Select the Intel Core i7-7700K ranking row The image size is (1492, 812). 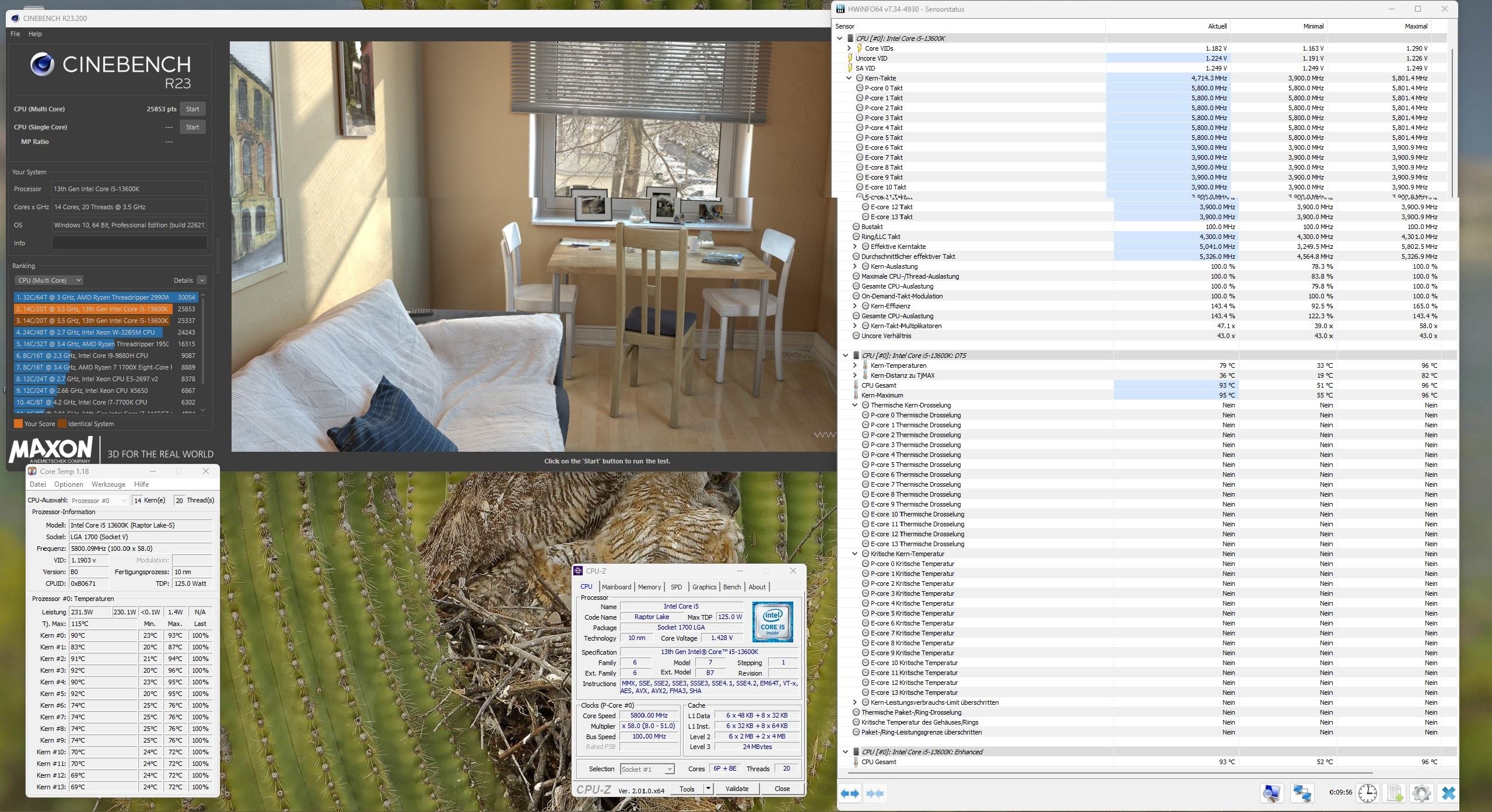click(x=106, y=402)
